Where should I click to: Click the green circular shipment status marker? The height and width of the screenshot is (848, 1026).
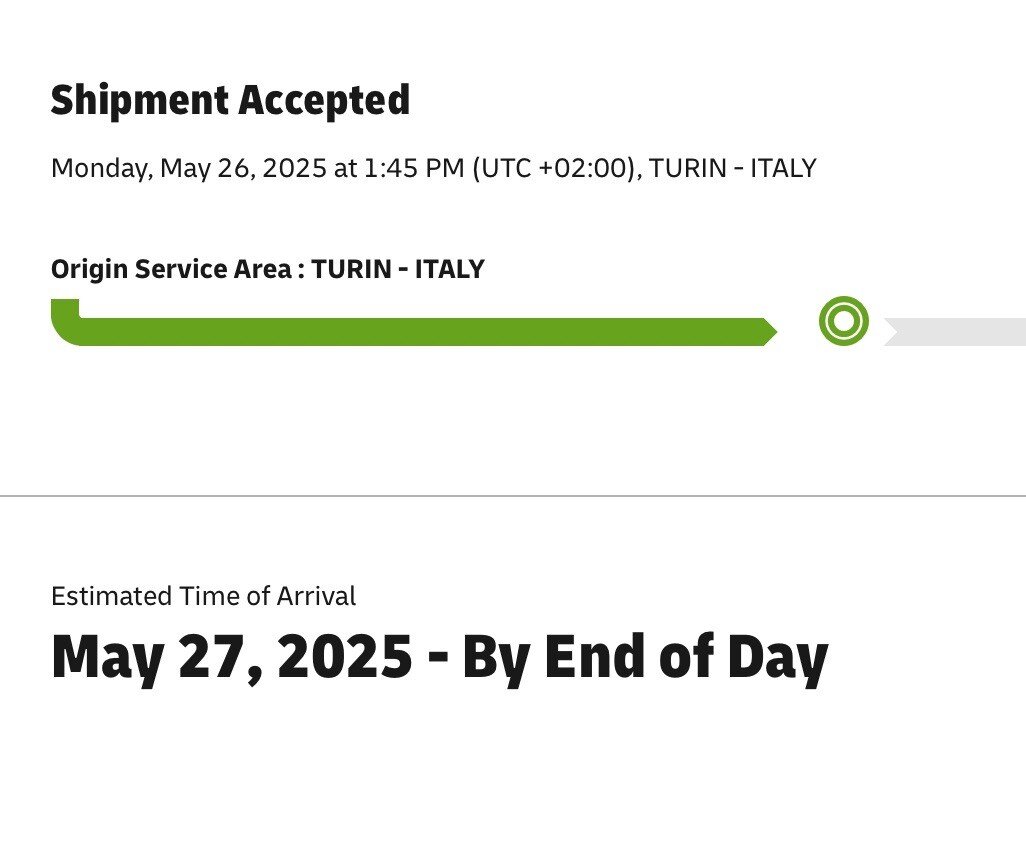(x=843, y=322)
